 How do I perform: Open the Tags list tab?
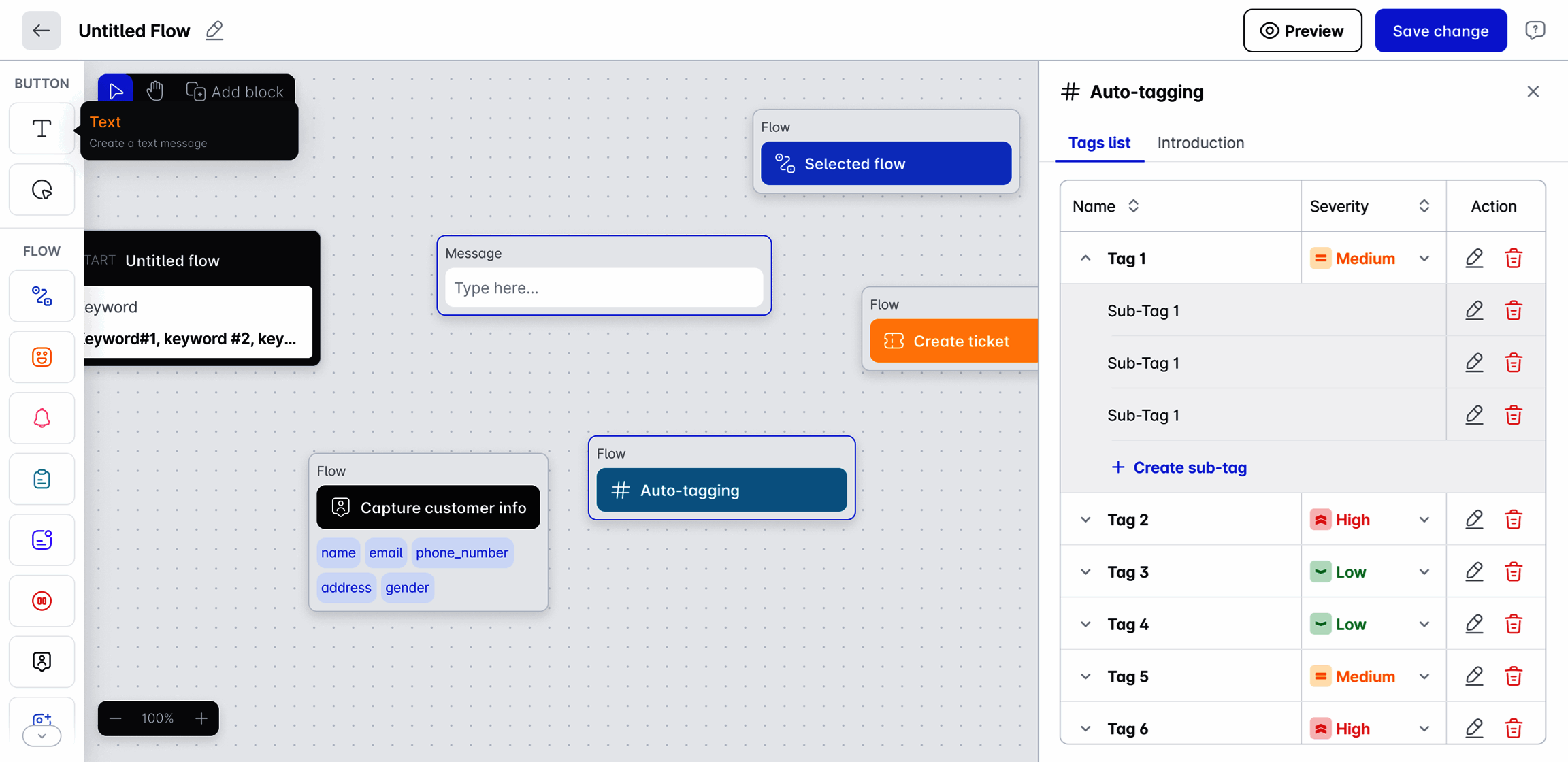(x=1098, y=143)
